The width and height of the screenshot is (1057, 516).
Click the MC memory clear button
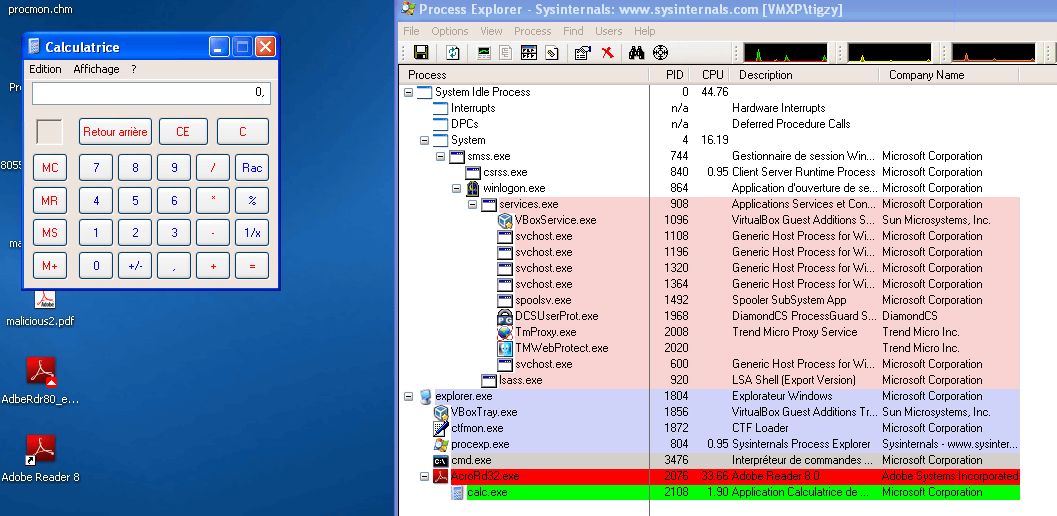click(x=50, y=168)
